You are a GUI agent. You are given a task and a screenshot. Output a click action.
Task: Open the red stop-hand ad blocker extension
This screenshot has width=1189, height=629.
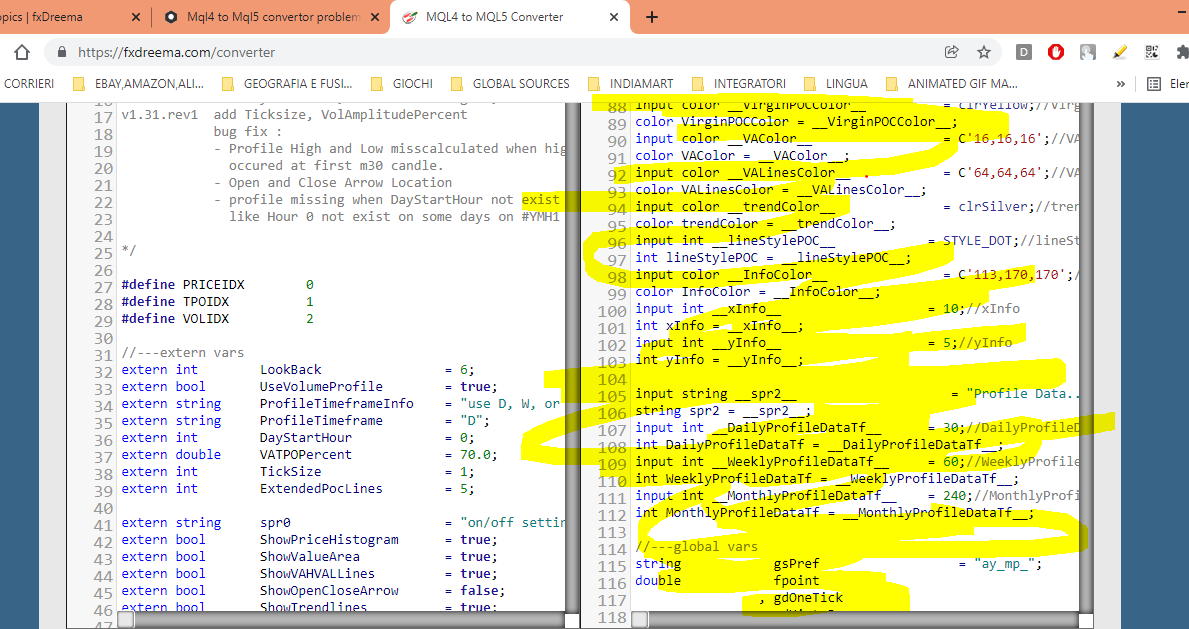tap(1056, 52)
